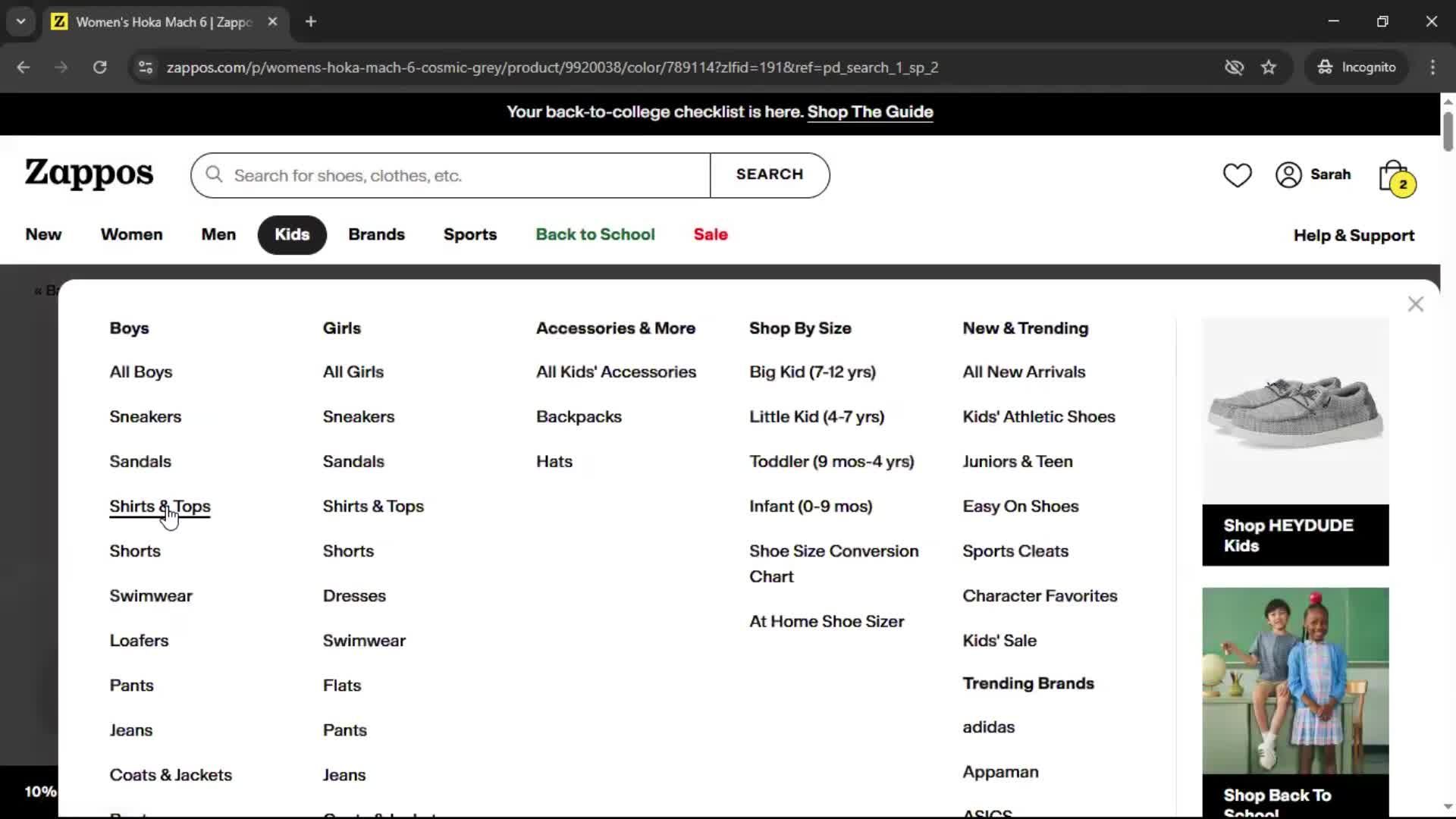
Task: Open All Kids' Accessories
Action: coord(616,372)
